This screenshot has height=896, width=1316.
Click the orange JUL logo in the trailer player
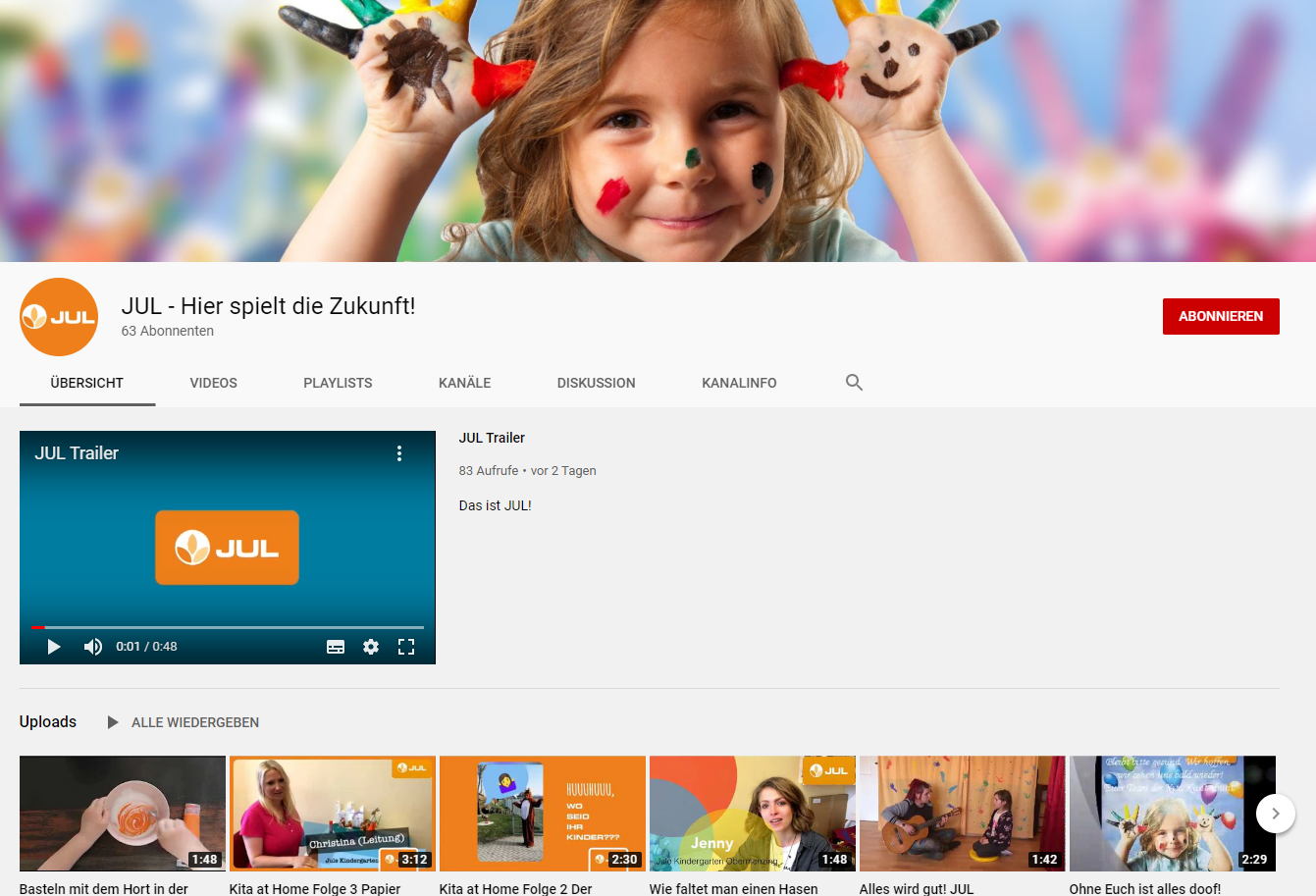228,548
